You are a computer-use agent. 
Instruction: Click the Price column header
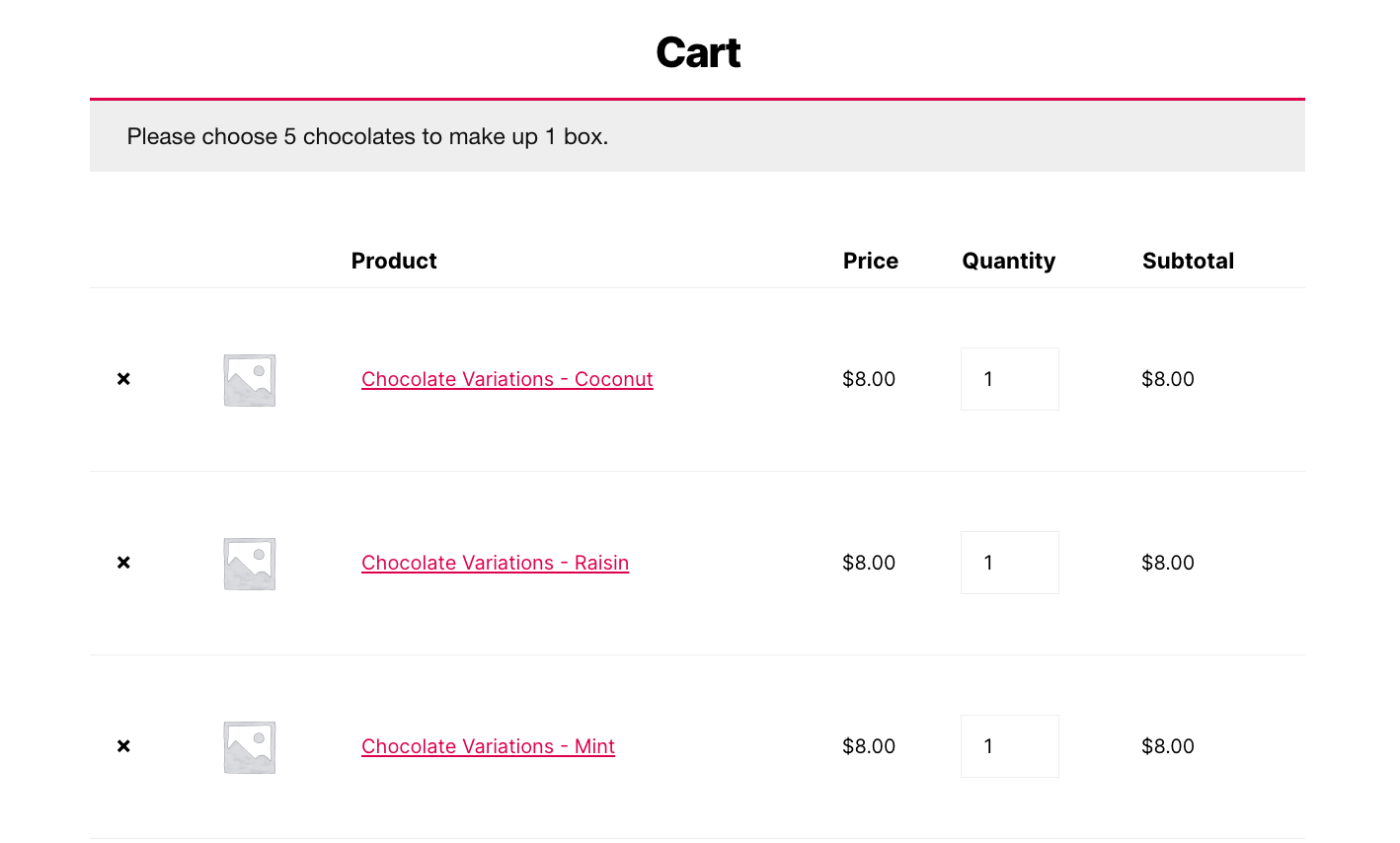click(x=870, y=261)
